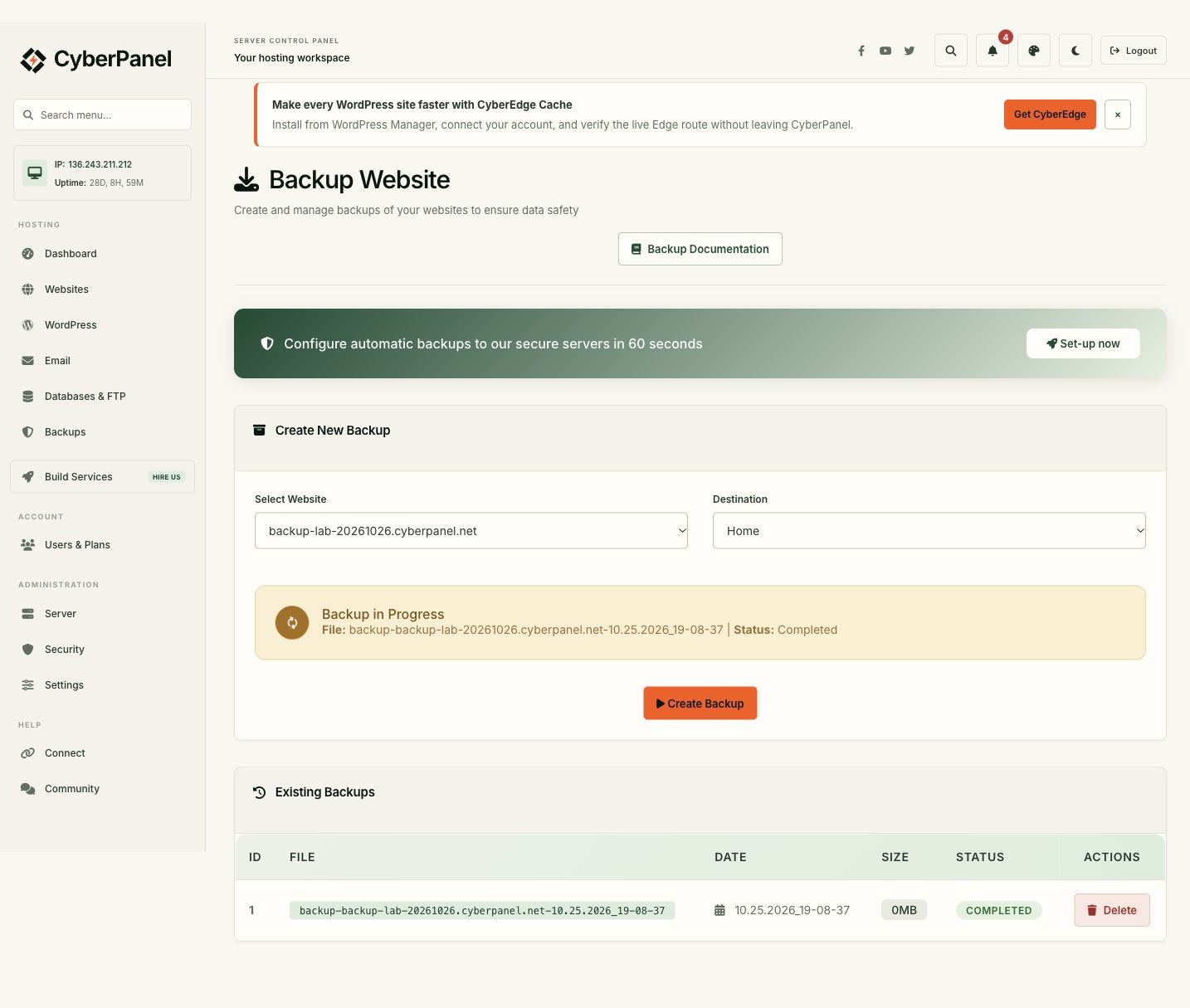1190x1008 pixels.
Task: Click the Settings sliders icon
Action: point(28,685)
